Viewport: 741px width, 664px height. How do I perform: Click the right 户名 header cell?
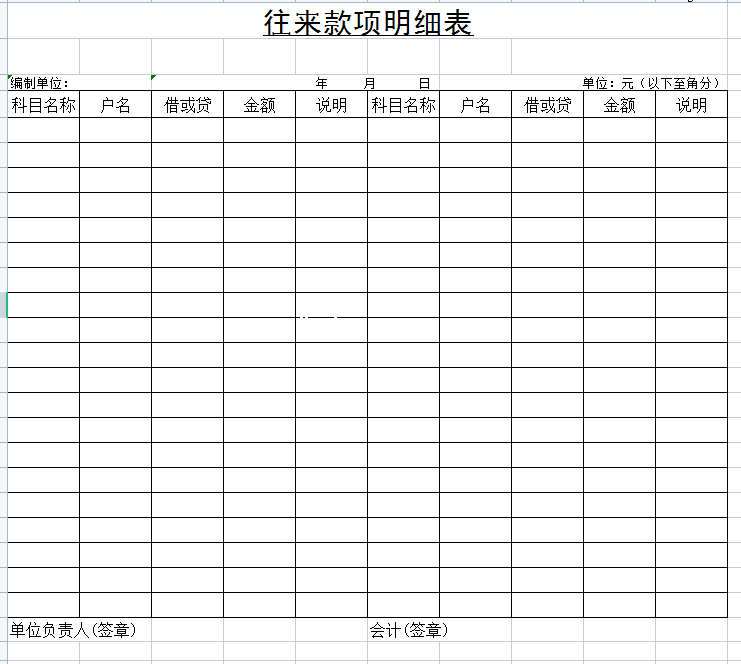[x=475, y=105]
